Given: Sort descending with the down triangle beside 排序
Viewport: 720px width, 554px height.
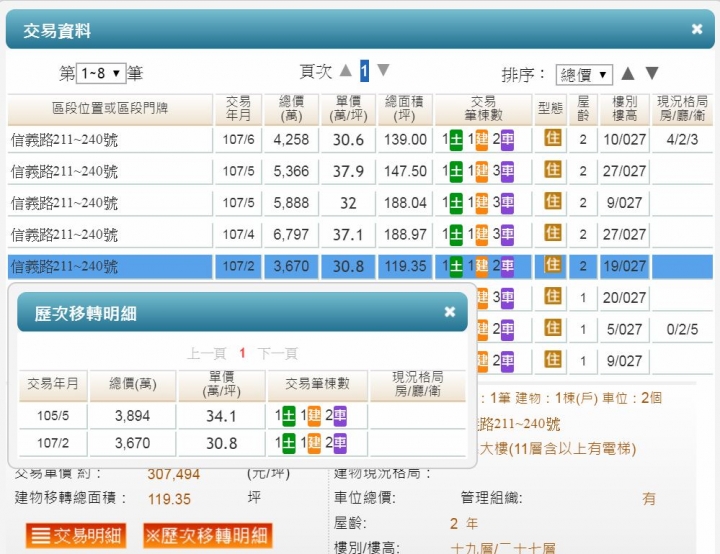Looking at the screenshot, I should coord(652,73).
